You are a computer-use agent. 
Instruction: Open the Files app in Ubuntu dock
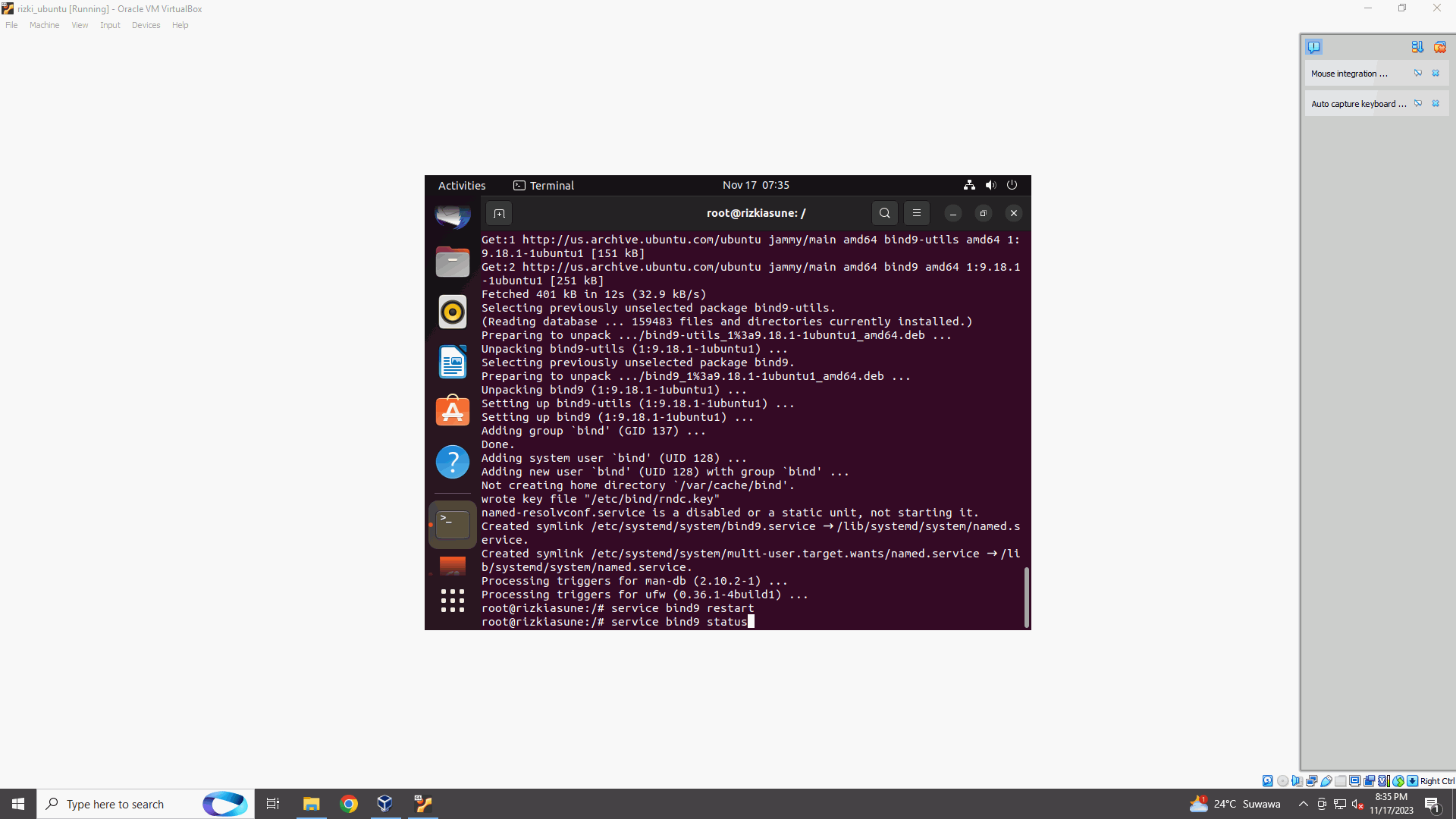453,262
